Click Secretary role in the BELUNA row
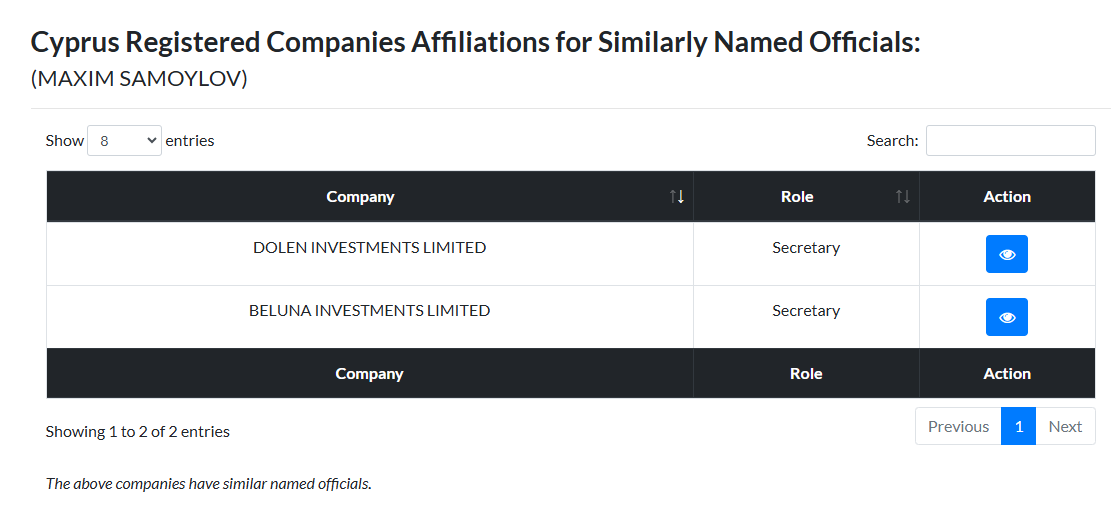1114x507 pixels. click(806, 310)
